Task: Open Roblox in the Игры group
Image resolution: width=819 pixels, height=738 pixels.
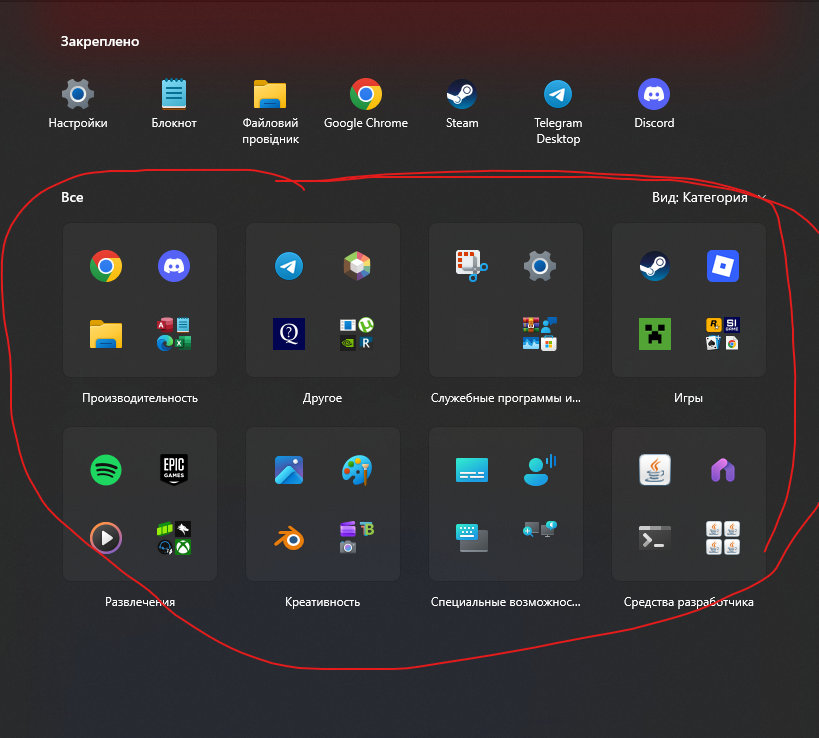Action: tap(722, 266)
